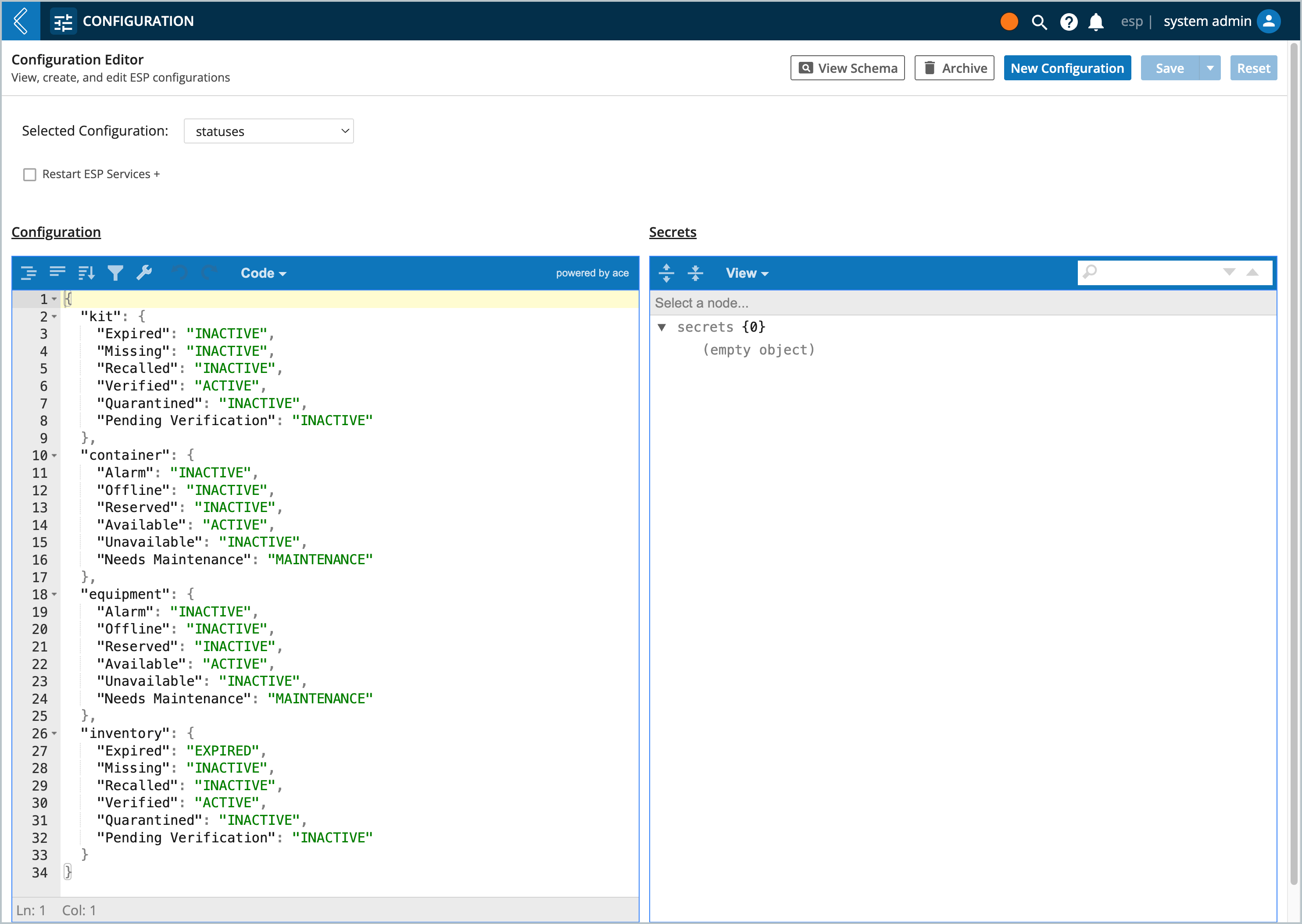The image size is (1302, 924).
Task: Click the "Verified": "ACTIVE" line 6
Action: (x=182, y=386)
